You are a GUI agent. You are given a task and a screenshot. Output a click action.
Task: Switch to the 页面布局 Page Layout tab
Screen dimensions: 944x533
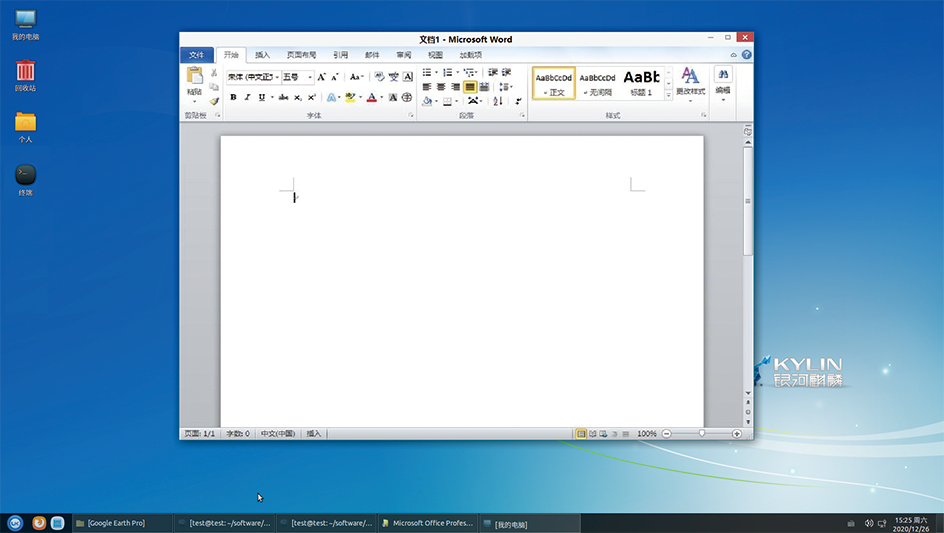302,55
